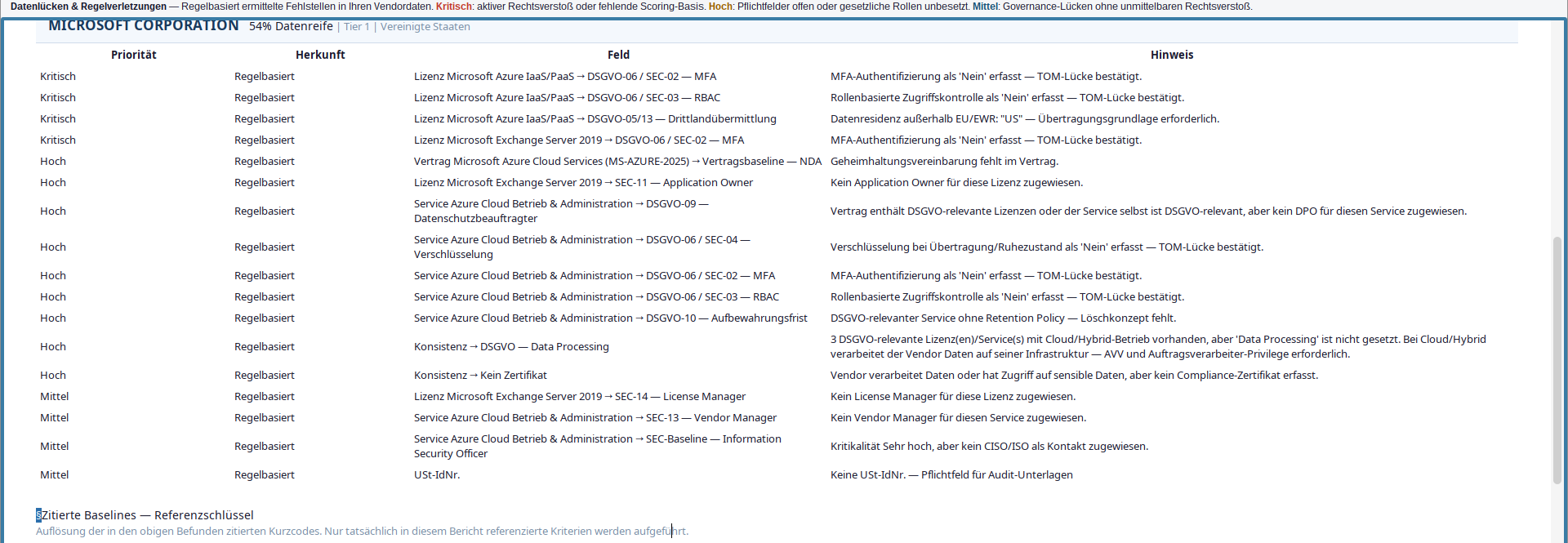
Task: Select Service Azure Cloud Betrieb SEC-03 RBAC field
Action: coord(596,296)
